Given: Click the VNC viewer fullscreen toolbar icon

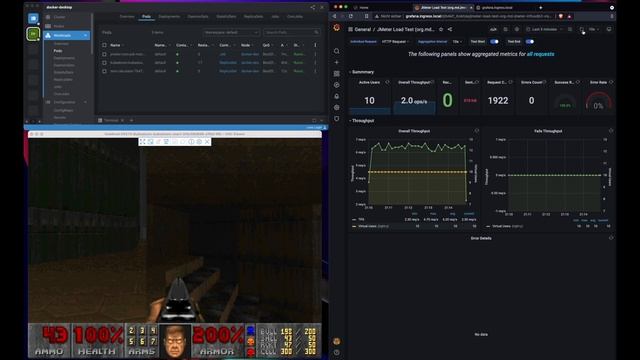Looking at the screenshot, I should tap(142, 142).
